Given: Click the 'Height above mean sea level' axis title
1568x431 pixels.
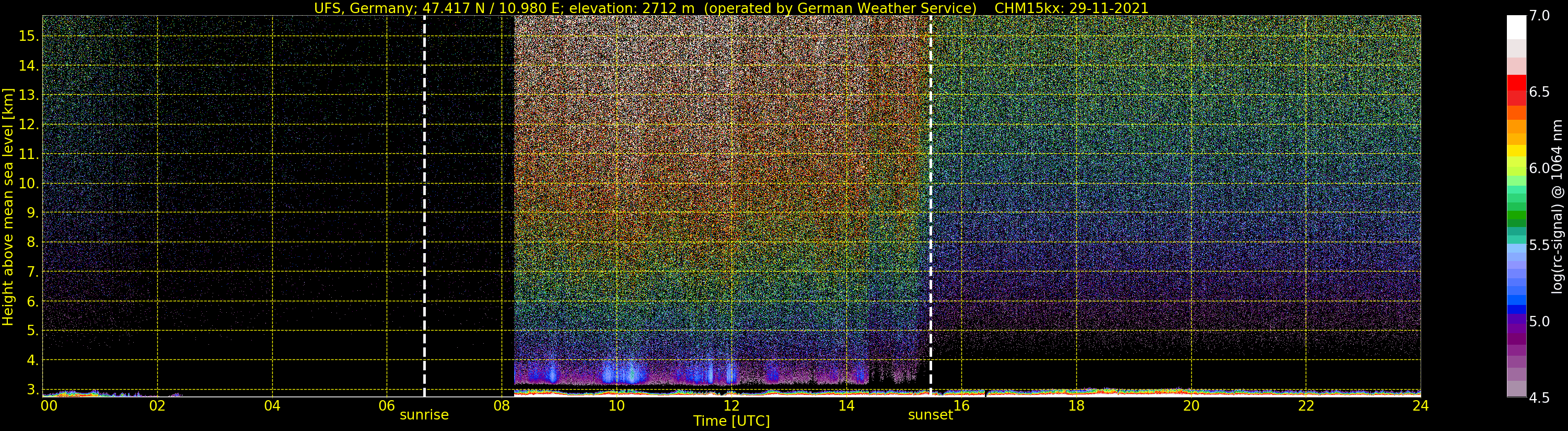Looking at the screenshot, I should coord(8,207).
